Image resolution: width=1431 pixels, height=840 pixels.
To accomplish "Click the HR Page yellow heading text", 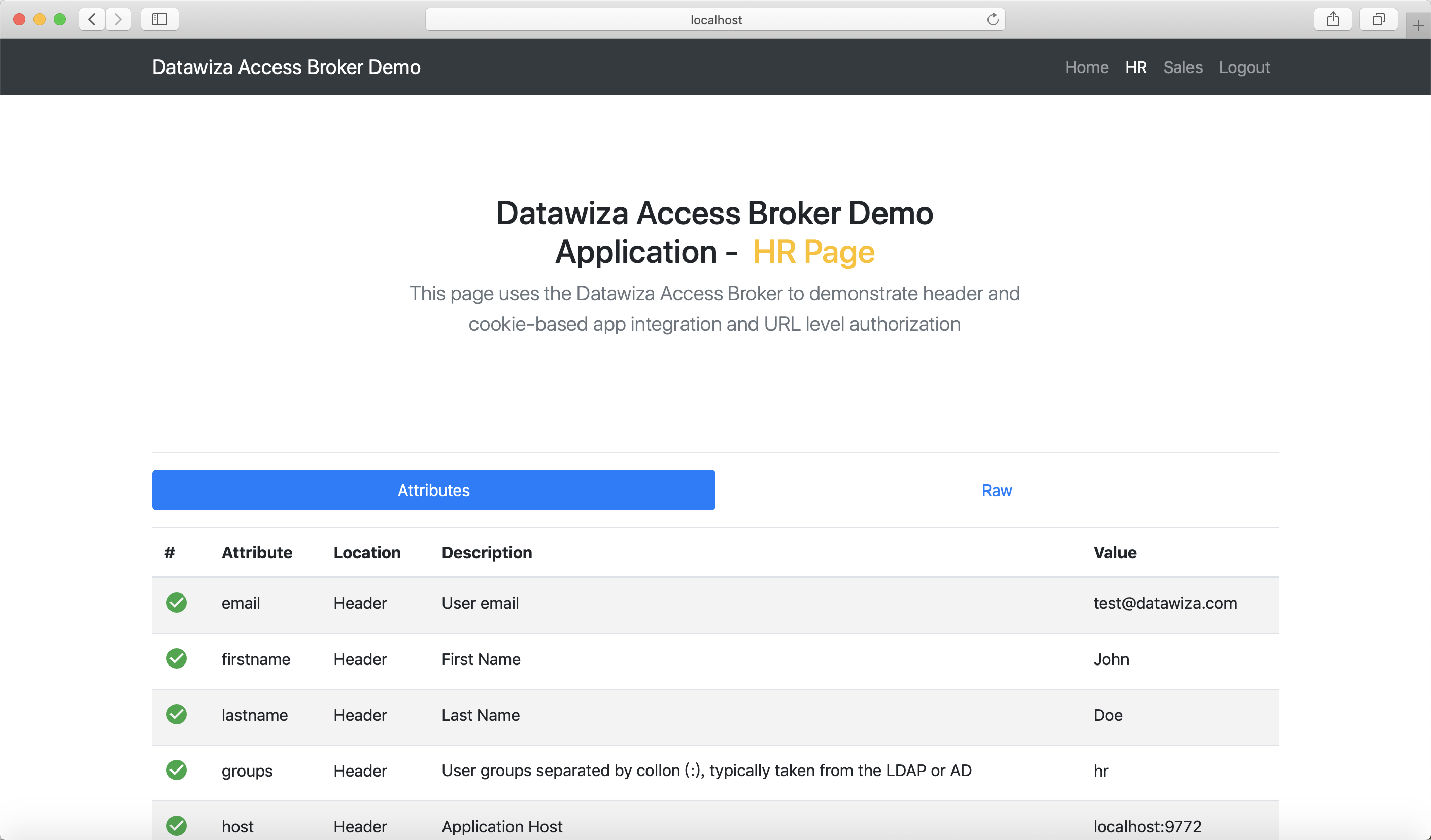I will [x=813, y=252].
